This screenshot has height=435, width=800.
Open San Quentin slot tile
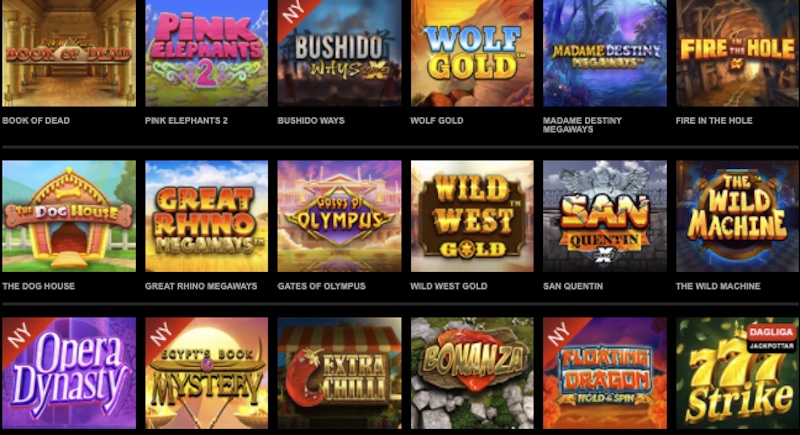pos(605,216)
